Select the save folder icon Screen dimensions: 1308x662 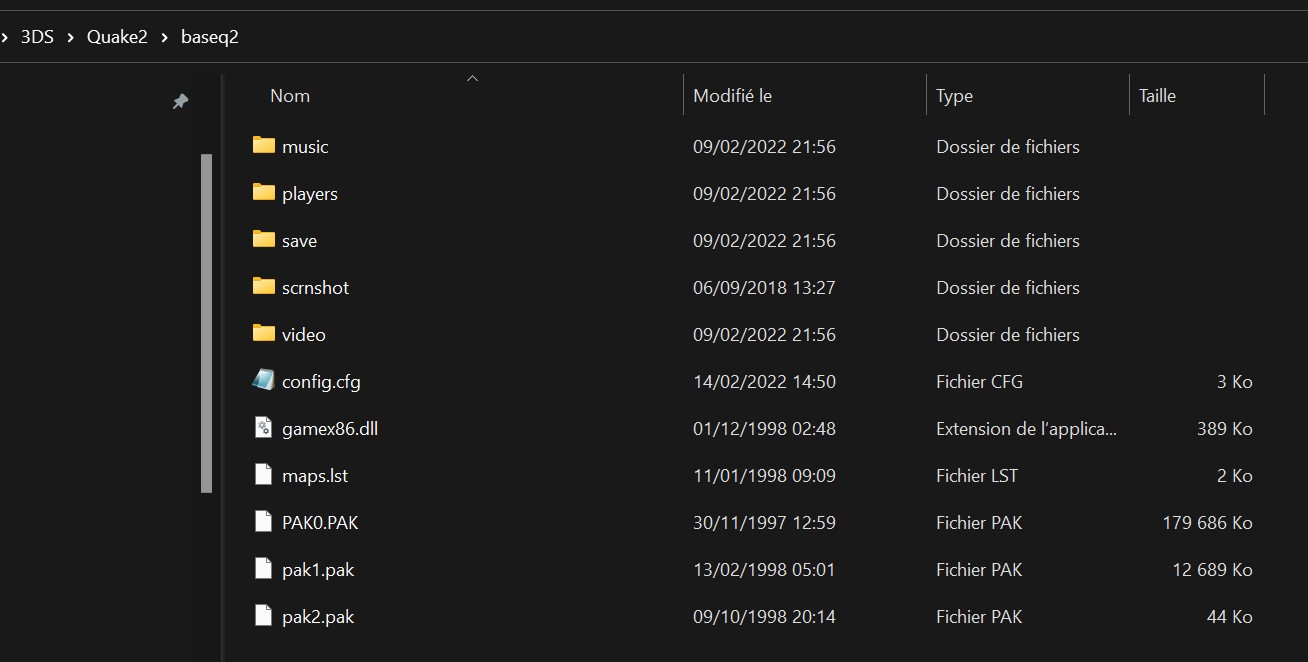(264, 239)
